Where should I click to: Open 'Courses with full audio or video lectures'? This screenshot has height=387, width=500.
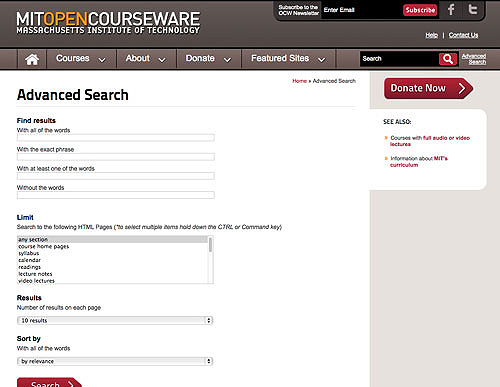coord(430,141)
